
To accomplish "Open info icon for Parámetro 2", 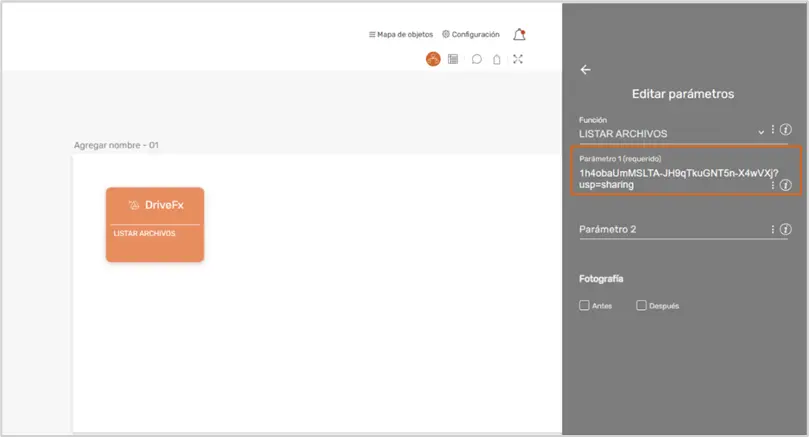I will pyautogui.click(x=785, y=230).
